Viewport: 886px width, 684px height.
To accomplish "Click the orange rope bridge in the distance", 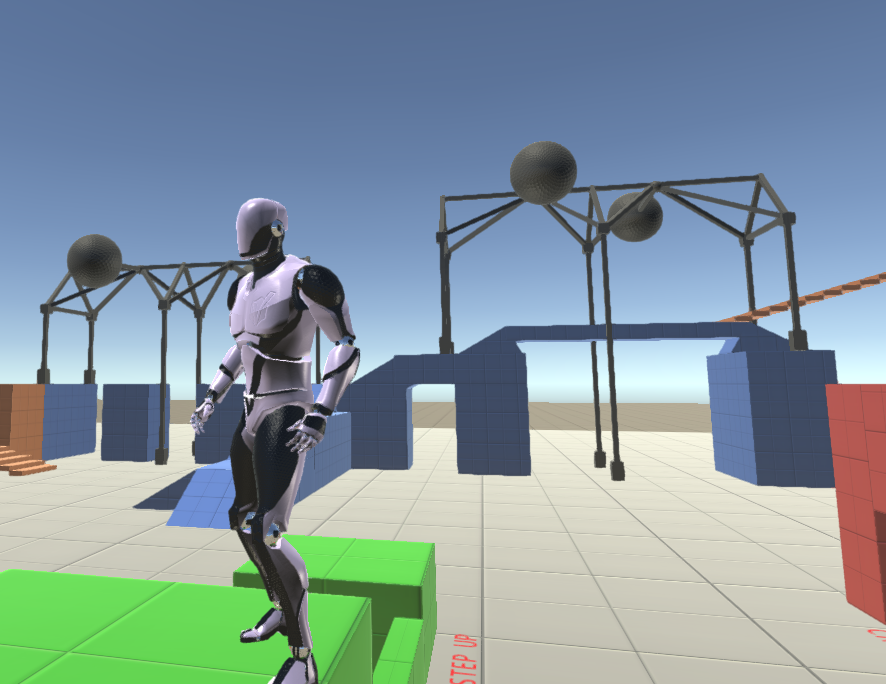I will [805, 299].
